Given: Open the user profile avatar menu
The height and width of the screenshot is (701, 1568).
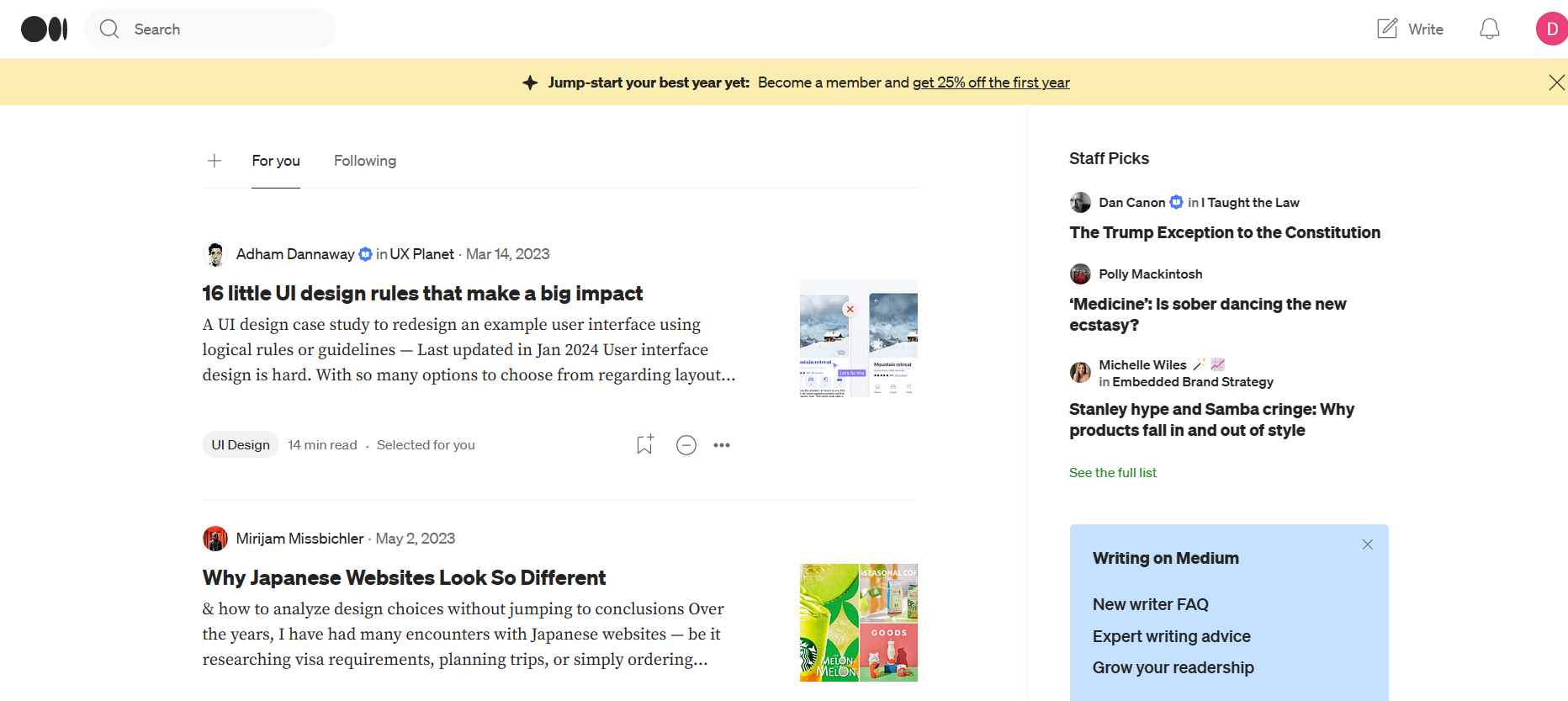Looking at the screenshot, I should (1550, 29).
